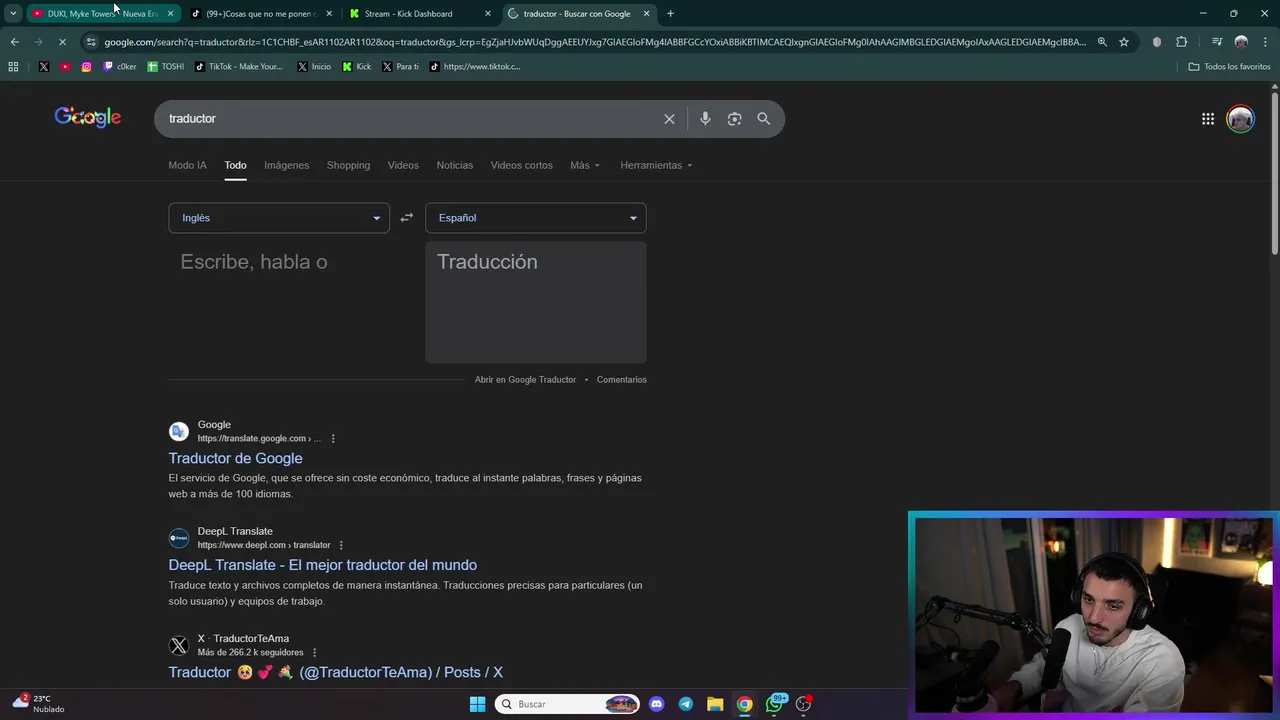
Task: Stop loading the page in Chrome
Action: point(62,42)
